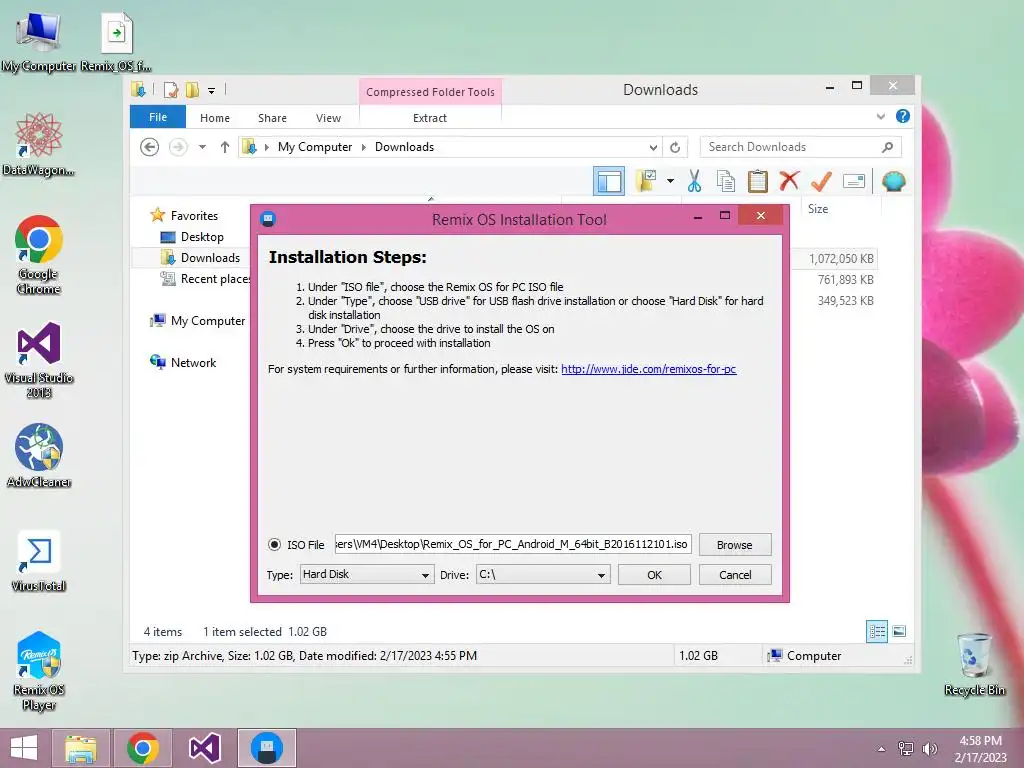1024x768 pixels.
Task: Open the jide.com remixos-for-pc link
Action: pyautogui.click(x=648, y=369)
